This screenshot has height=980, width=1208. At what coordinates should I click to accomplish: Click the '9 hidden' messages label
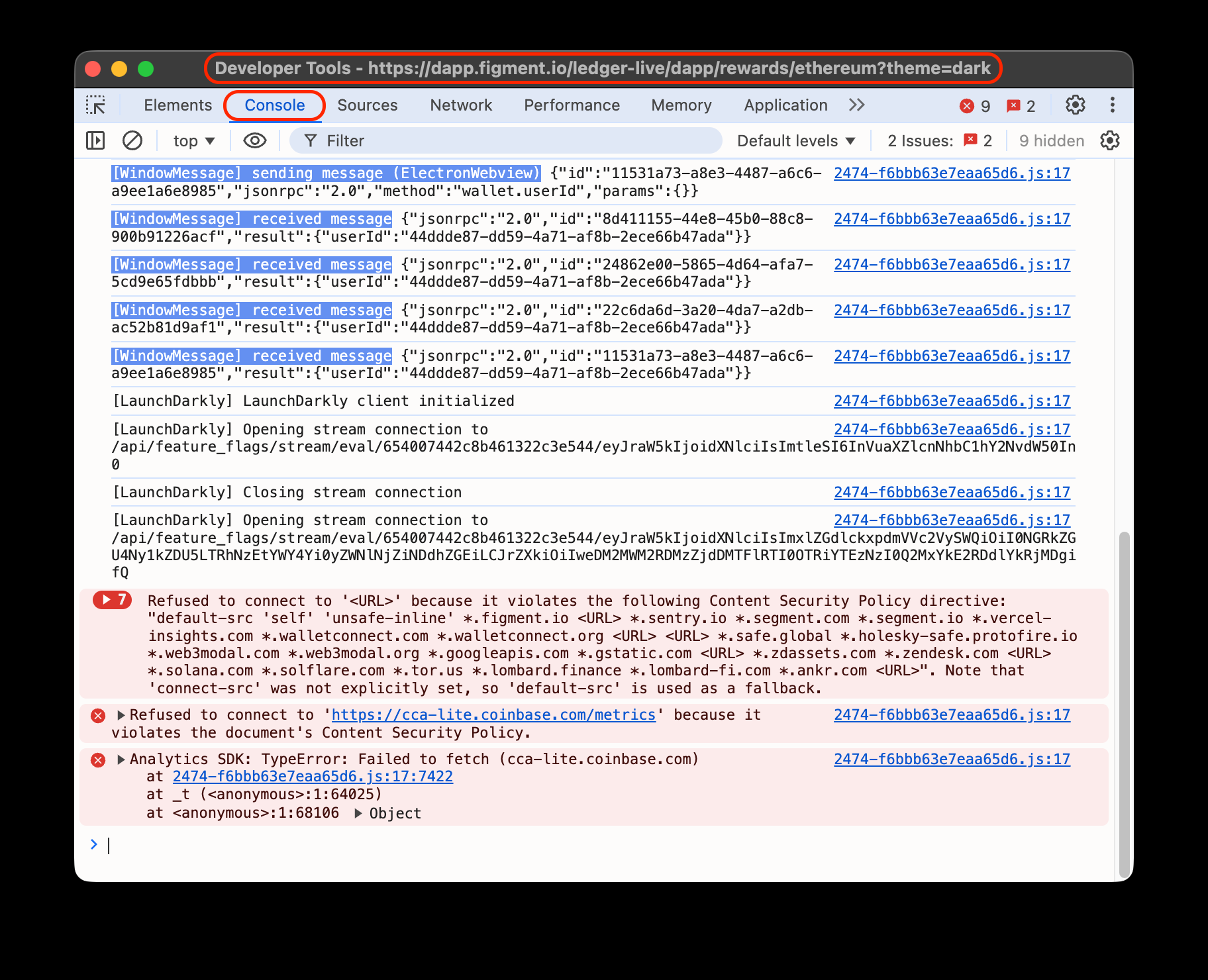[x=1052, y=141]
